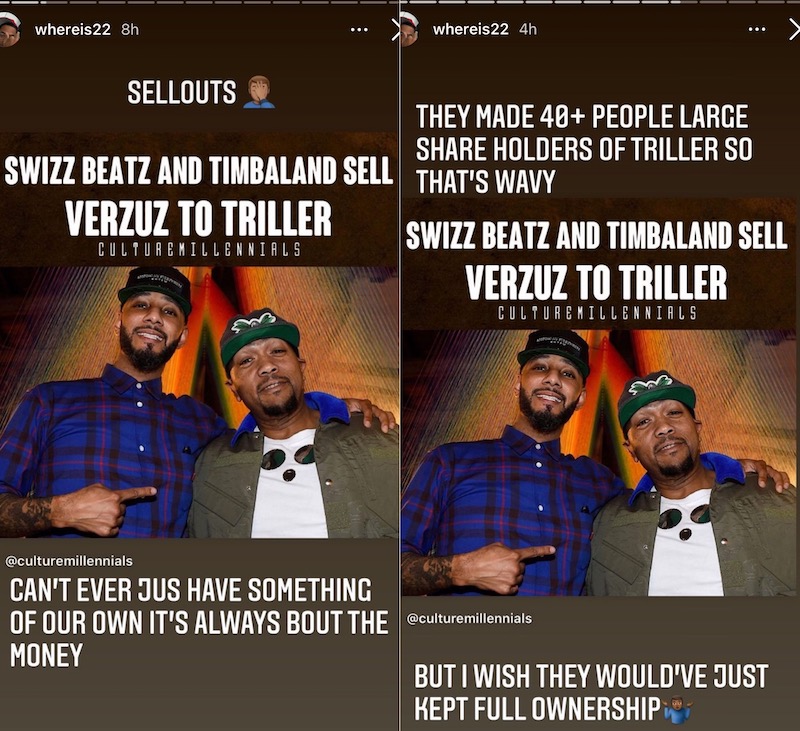
Task: Tap the VERZUZ TO TRILLER headline on left
Action: click(198, 218)
